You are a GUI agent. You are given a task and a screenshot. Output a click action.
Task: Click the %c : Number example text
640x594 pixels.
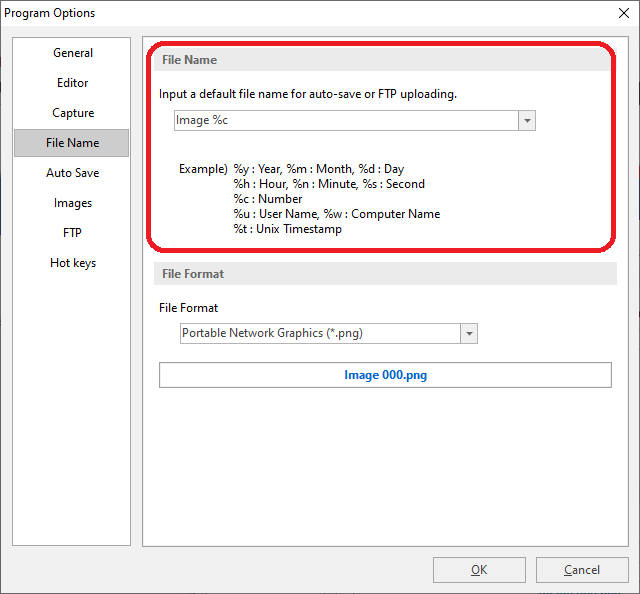tap(268, 199)
